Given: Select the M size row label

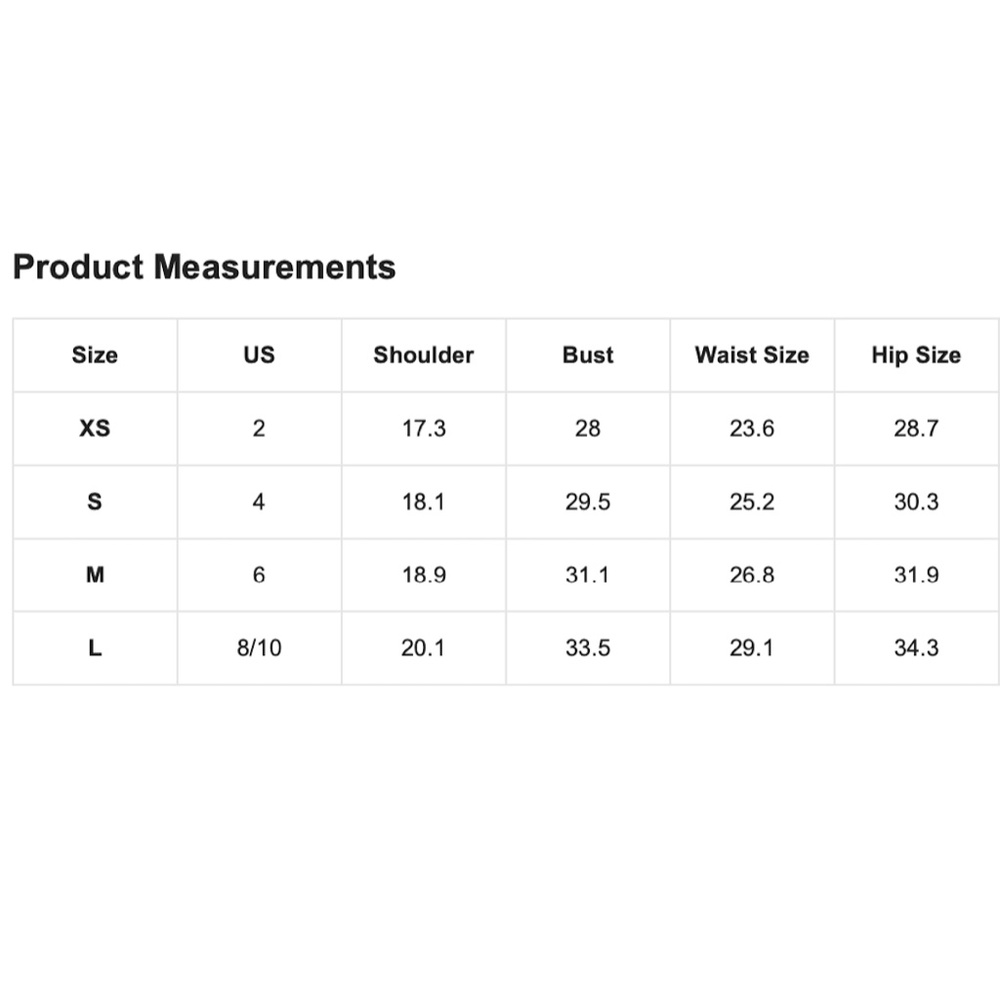Looking at the screenshot, I should pos(94,575).
